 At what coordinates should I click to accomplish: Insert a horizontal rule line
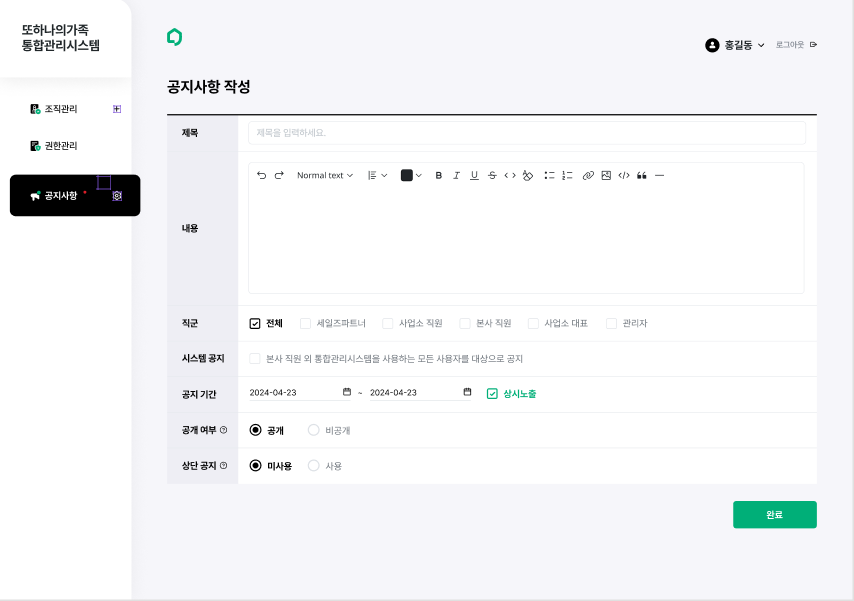660,175
